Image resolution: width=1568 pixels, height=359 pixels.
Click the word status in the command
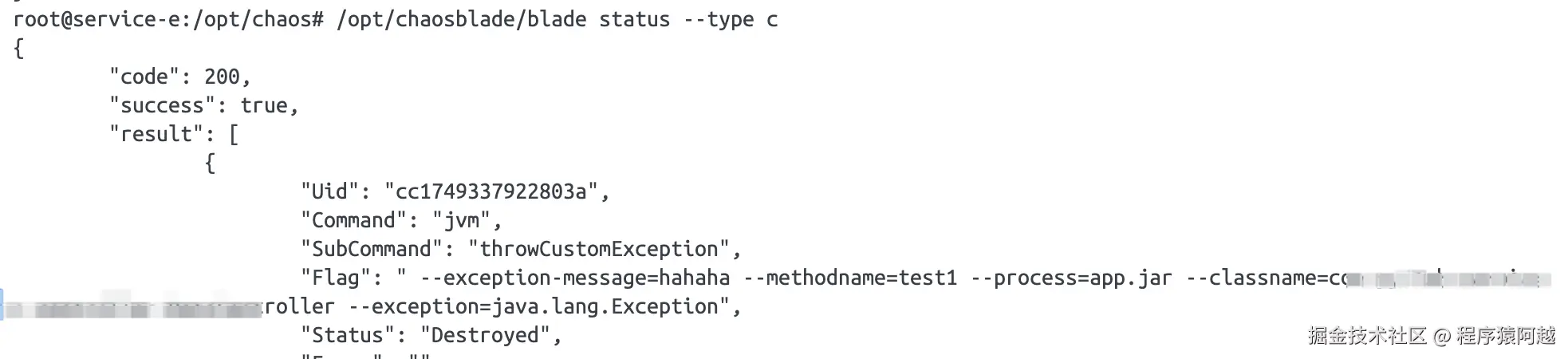click(x=634, y=19)
